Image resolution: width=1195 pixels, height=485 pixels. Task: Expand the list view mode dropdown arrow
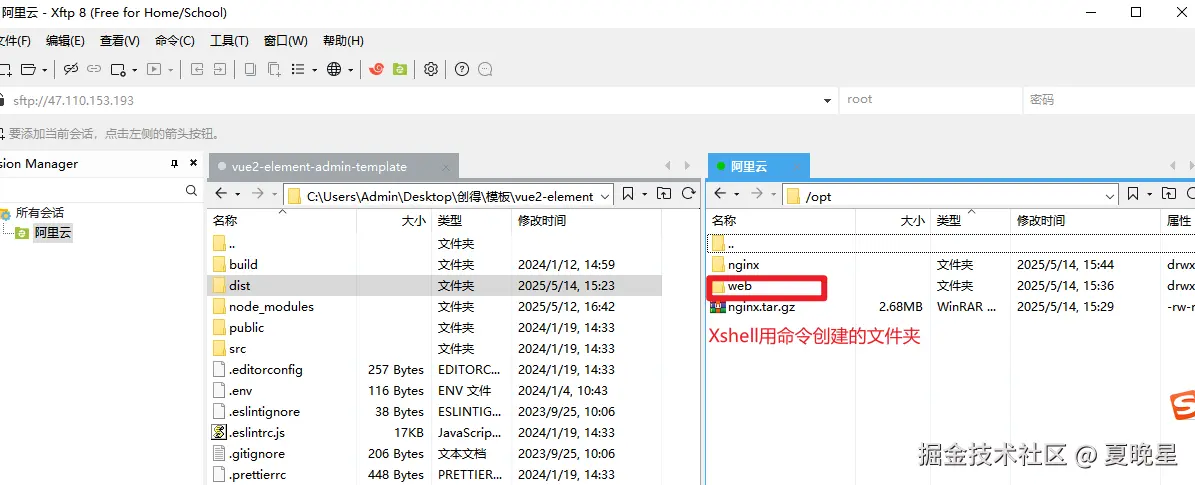314,70
